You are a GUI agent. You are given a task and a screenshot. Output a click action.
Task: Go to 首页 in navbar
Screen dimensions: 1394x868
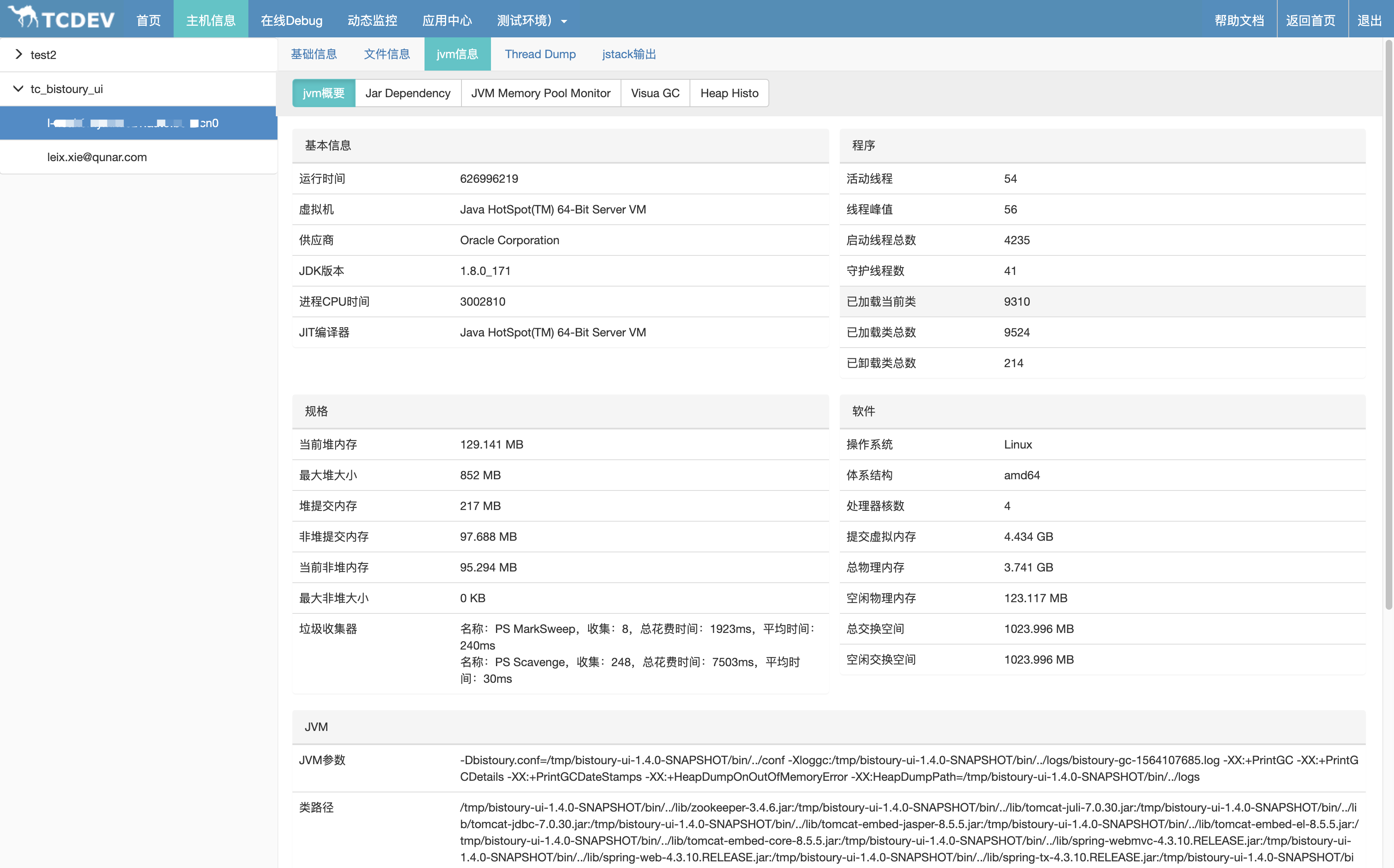point(148,20)
